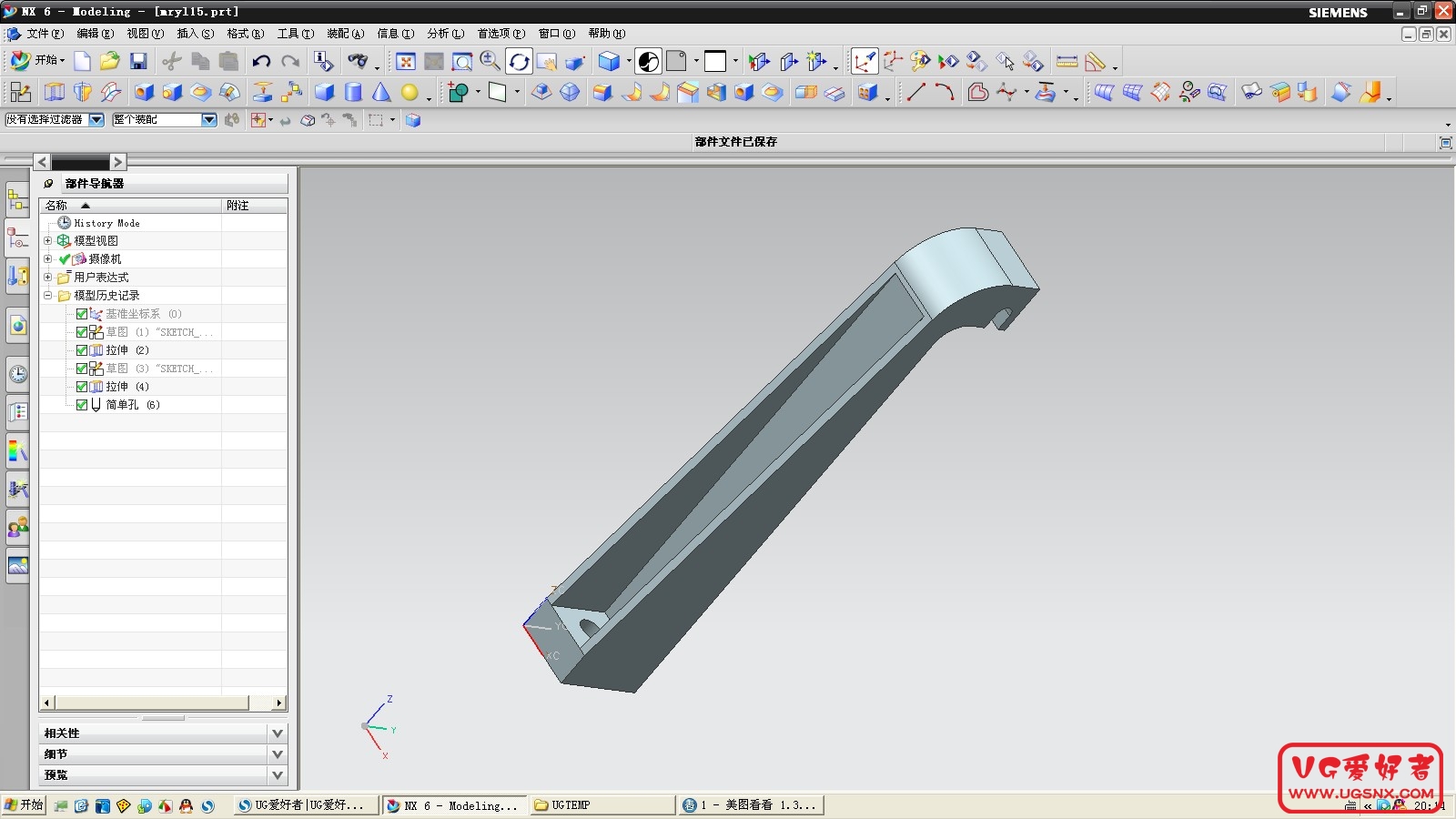Image resolution: width=1456 pixels, height=819 pixels.
Task: Expand the 相关性 panel
Action: click(x=278, y=733)
